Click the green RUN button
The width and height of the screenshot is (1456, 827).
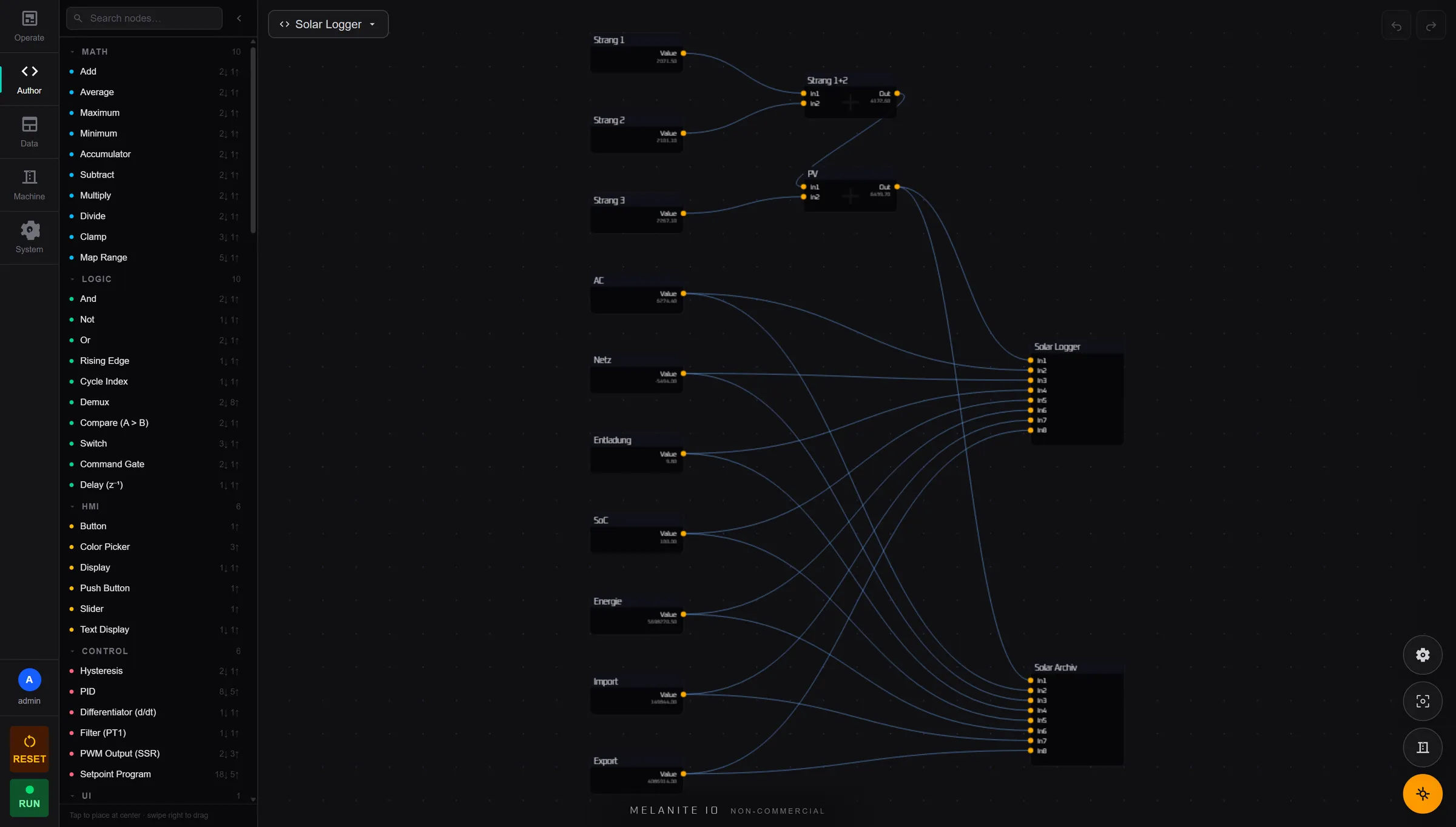[29, 797]
